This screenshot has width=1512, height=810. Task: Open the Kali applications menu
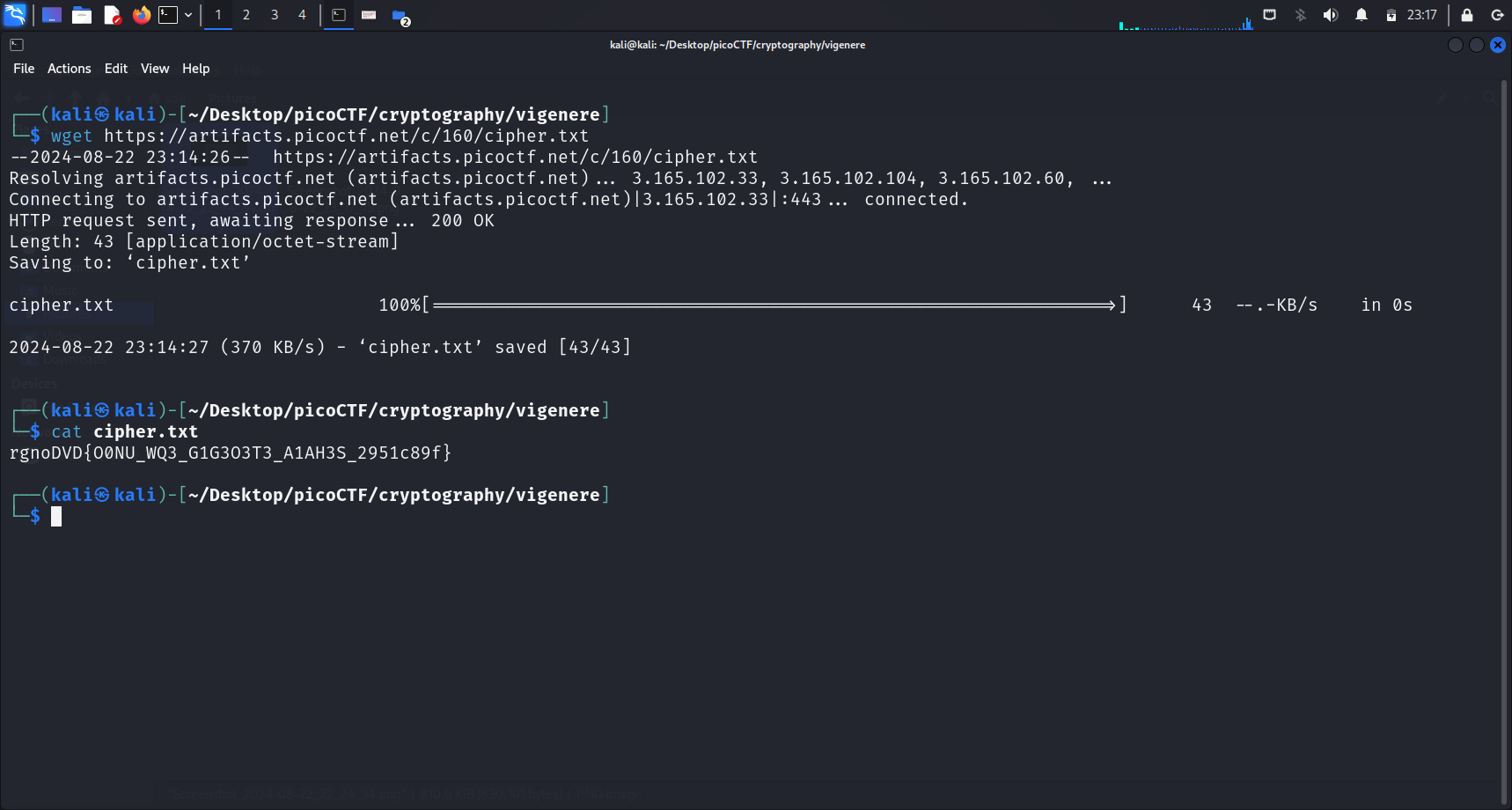[x=15, y=15]
